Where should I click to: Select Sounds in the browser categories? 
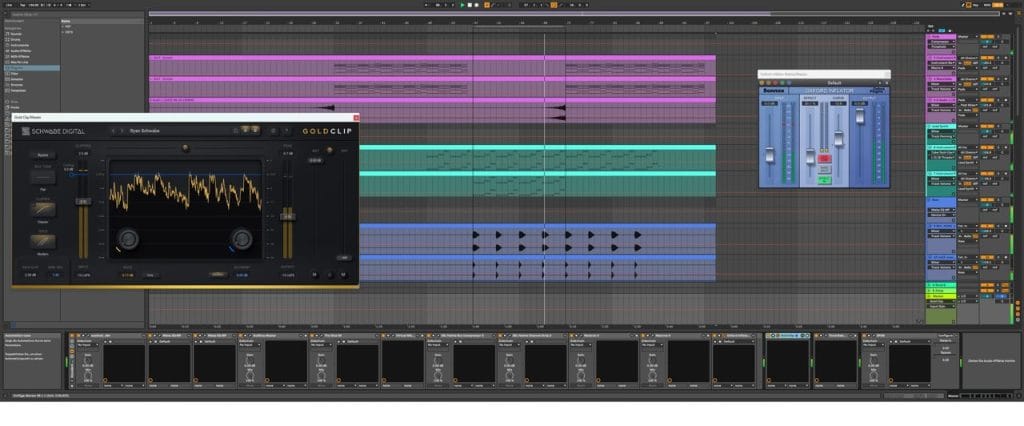(x=16, y=33)
